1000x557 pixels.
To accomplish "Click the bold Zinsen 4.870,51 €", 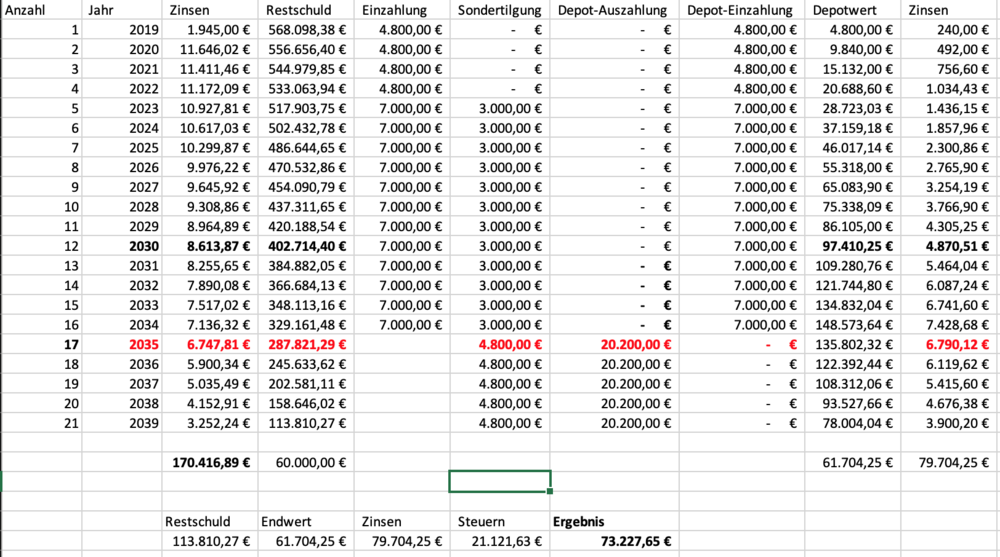I will point(950,247).
